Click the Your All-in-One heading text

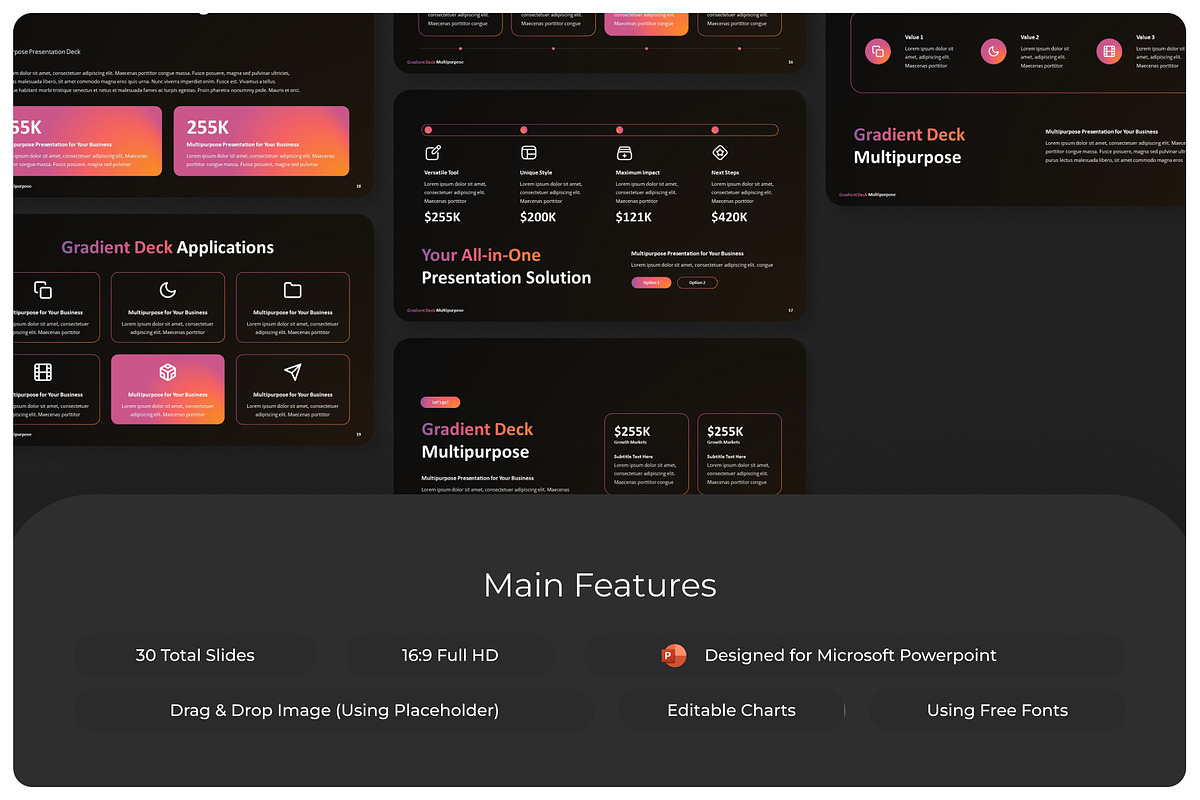click(x=481, y=255)
